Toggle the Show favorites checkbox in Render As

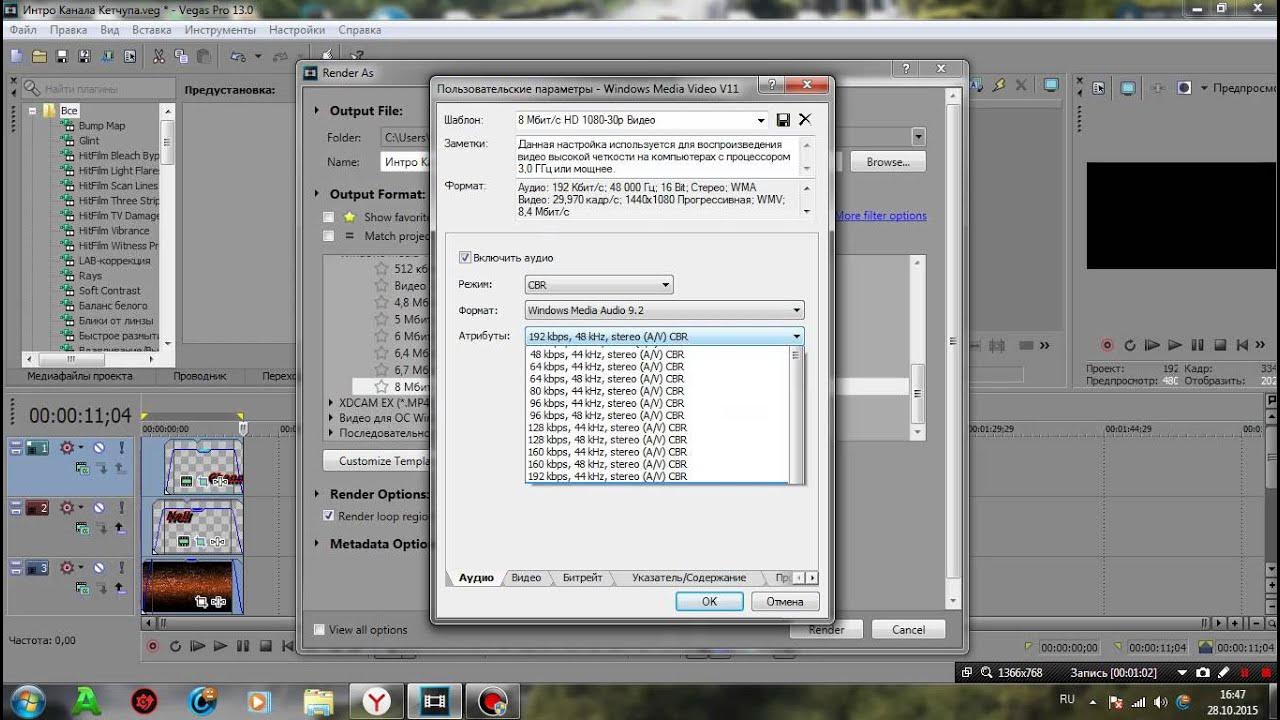(x=328, y=217)
